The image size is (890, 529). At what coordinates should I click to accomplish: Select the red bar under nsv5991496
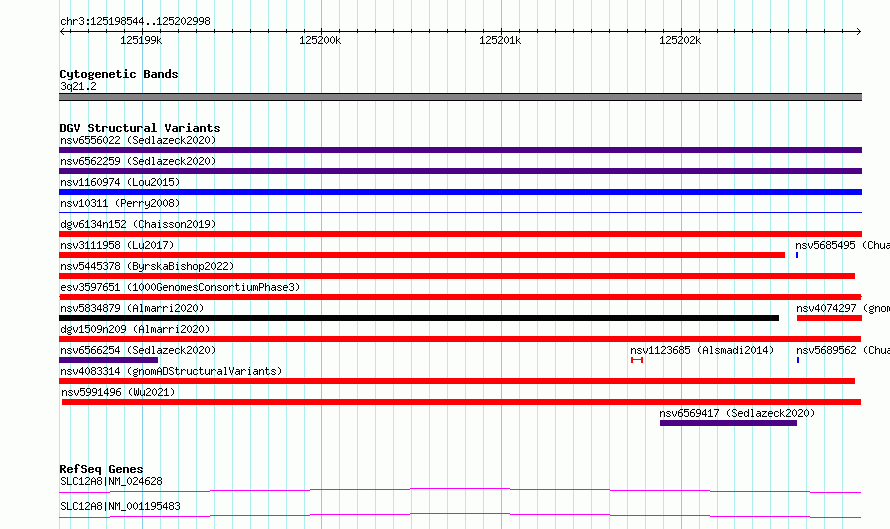(x=461, y=402)
